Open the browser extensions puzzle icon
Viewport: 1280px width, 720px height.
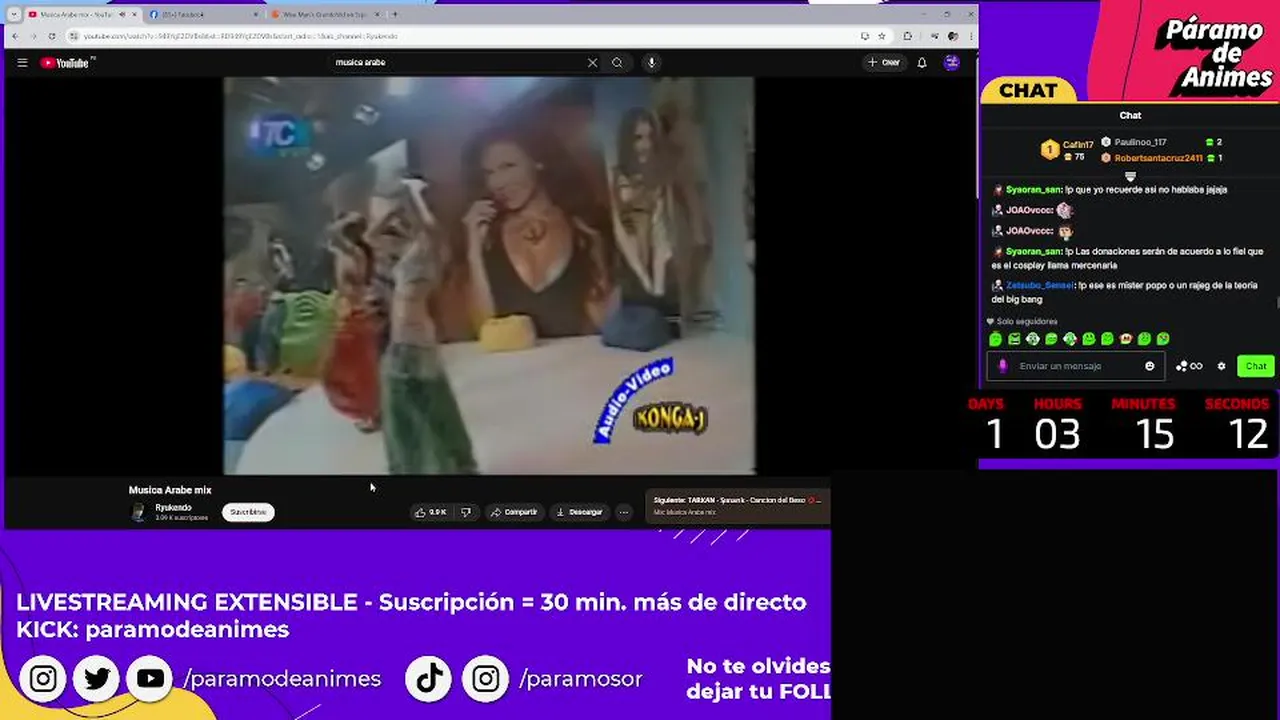point(907,36)
